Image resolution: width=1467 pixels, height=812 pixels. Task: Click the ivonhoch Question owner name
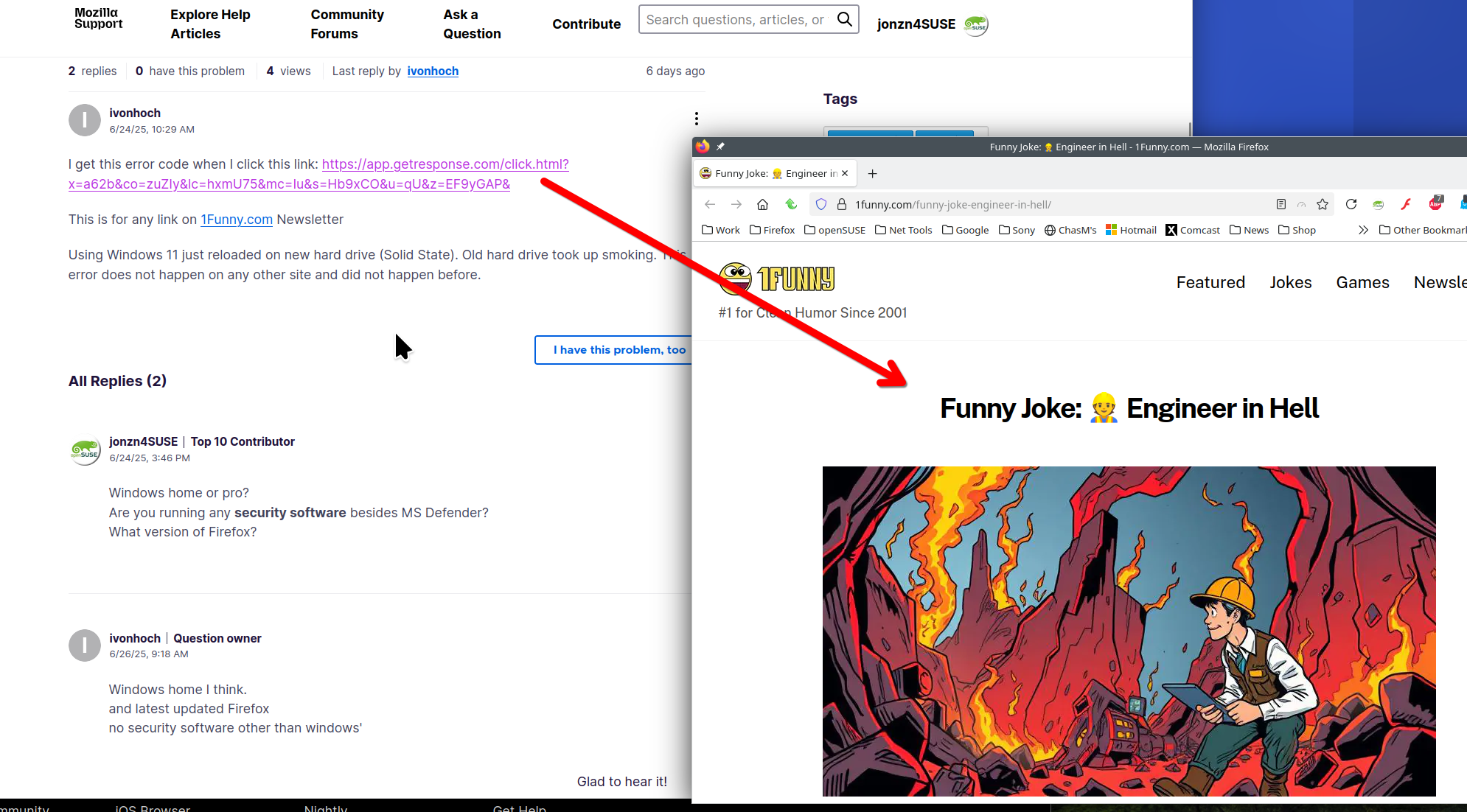(x=135, y=638)
